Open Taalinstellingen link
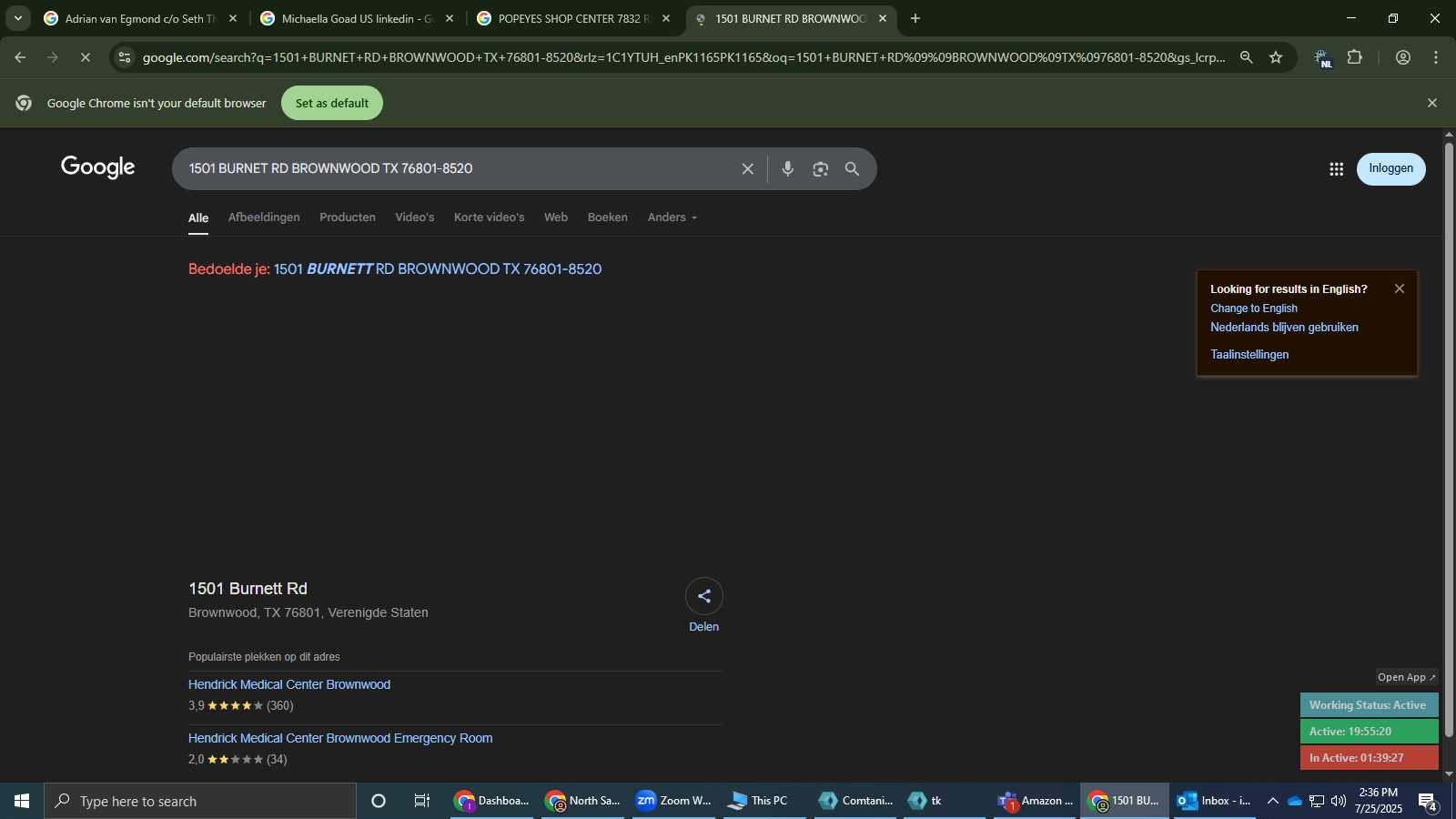1456x819 pixels. [1249, 355]
